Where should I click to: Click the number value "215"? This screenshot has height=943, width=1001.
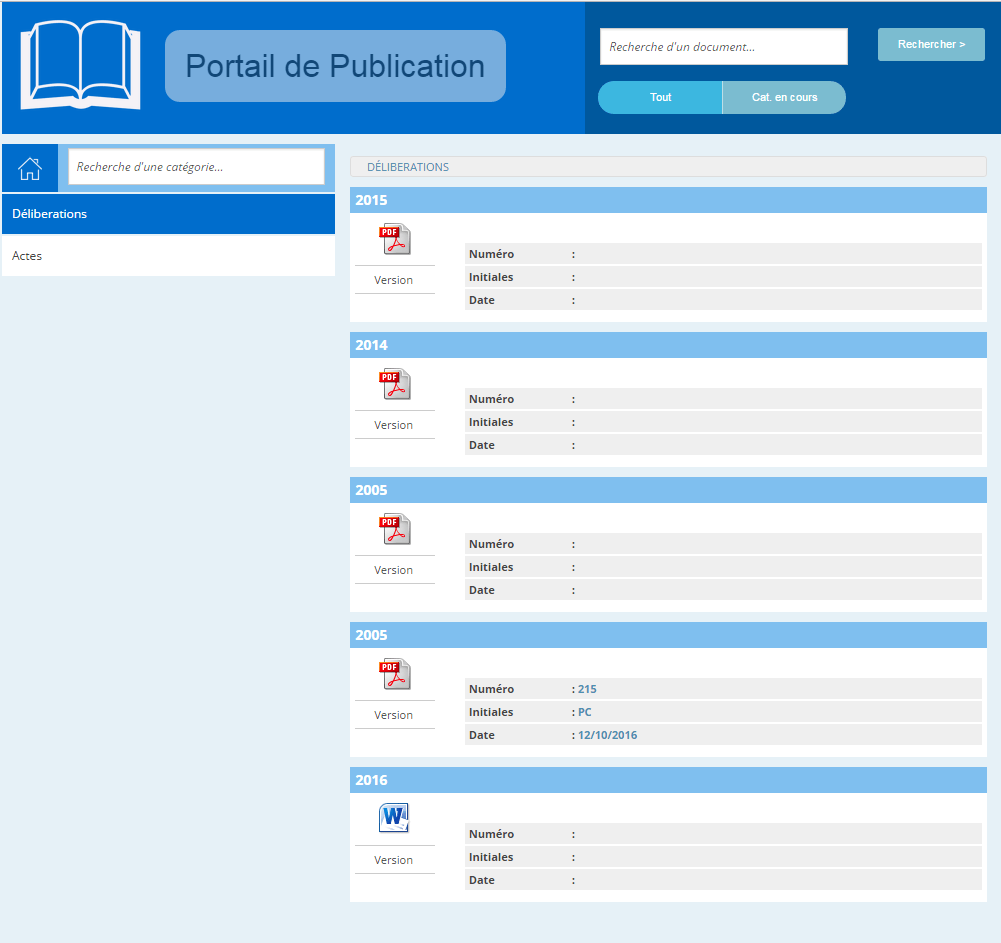(587, 689)
